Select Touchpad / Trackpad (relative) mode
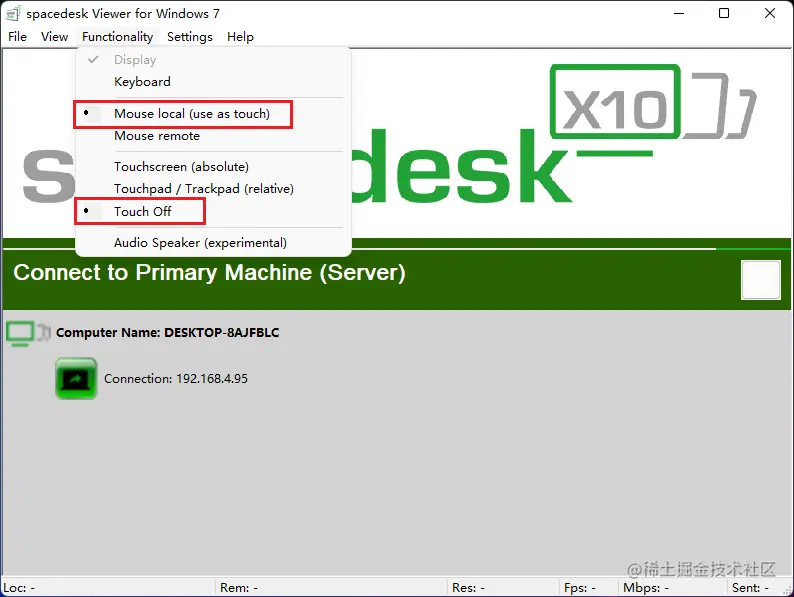794x597 pixels. click(213, 189)
